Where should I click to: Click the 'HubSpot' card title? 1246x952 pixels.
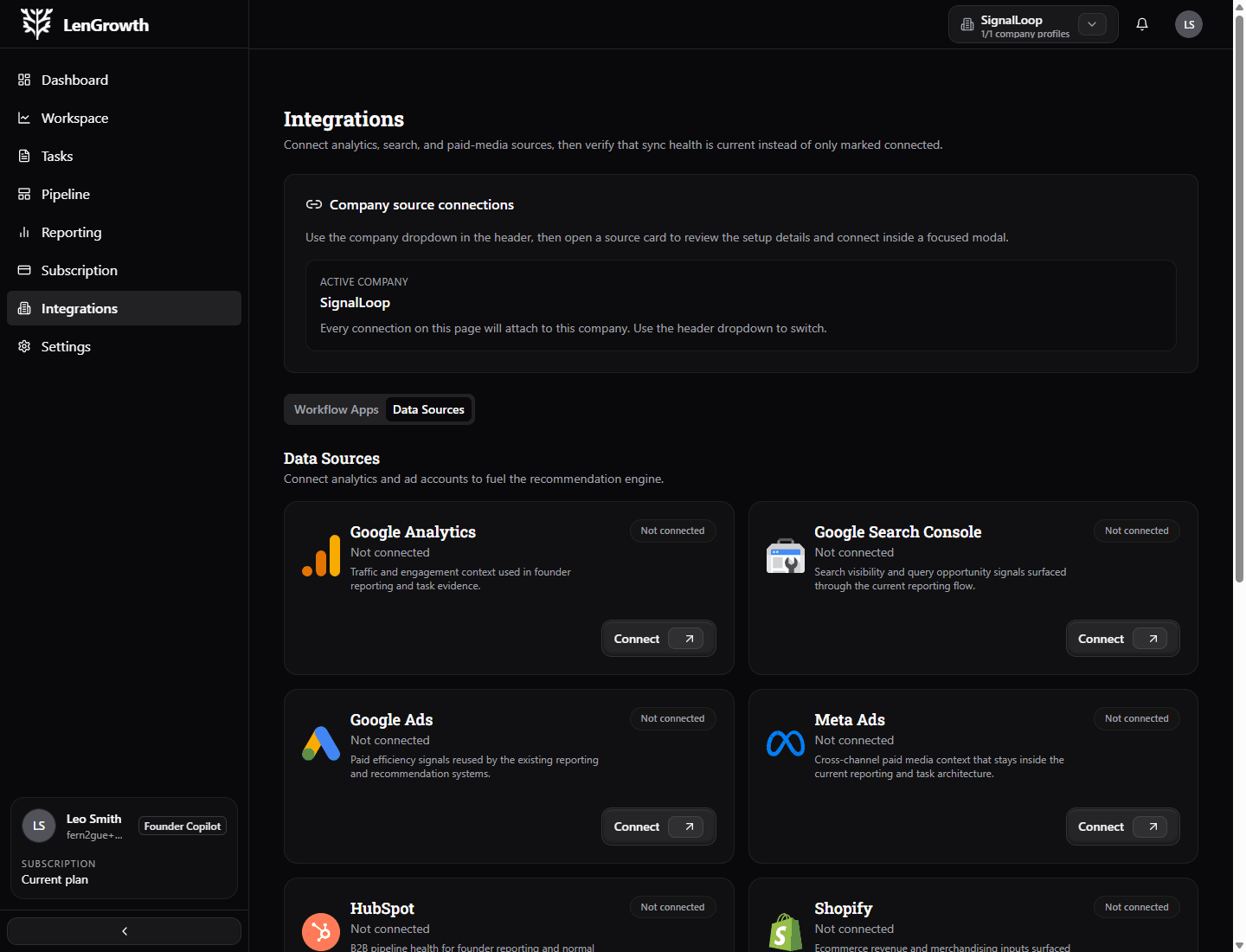[x=382, y=908]
